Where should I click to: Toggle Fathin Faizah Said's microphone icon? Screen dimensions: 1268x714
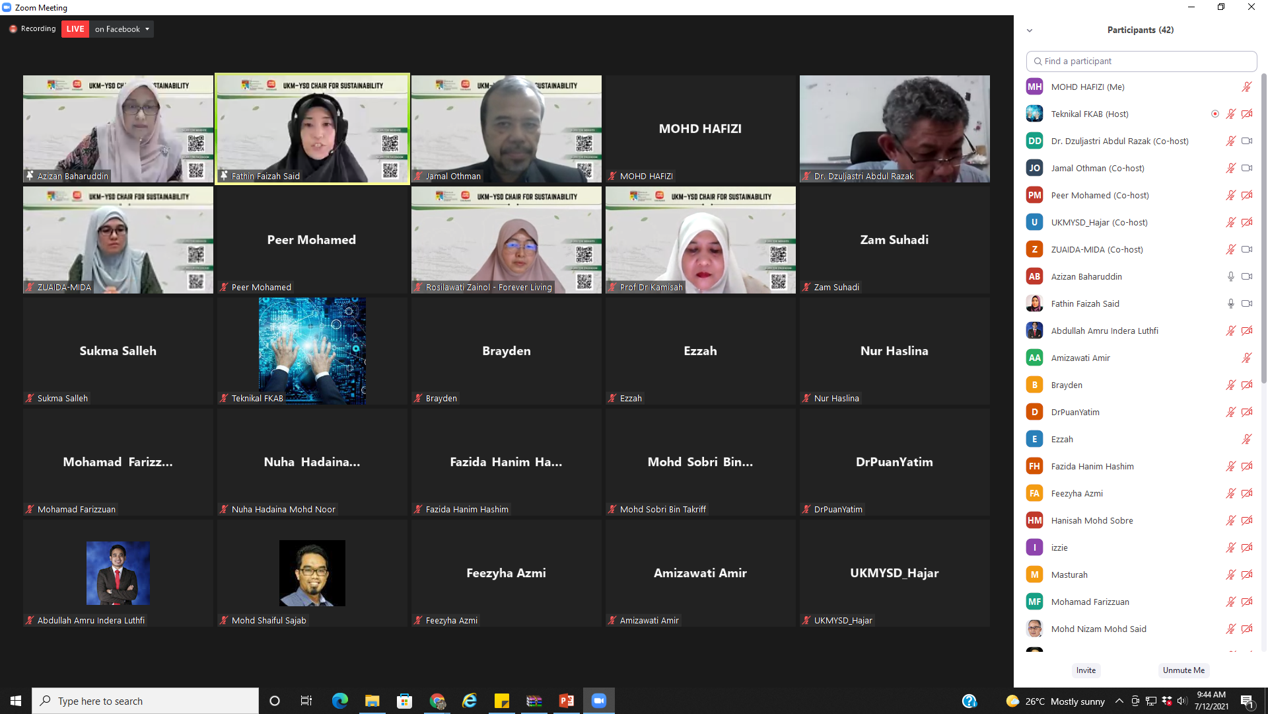(1231, 304)
